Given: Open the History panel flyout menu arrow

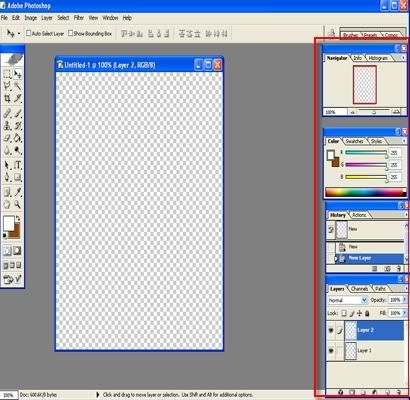Looking at the screenshot, I should pyautogui.click(x=405, y=215).
